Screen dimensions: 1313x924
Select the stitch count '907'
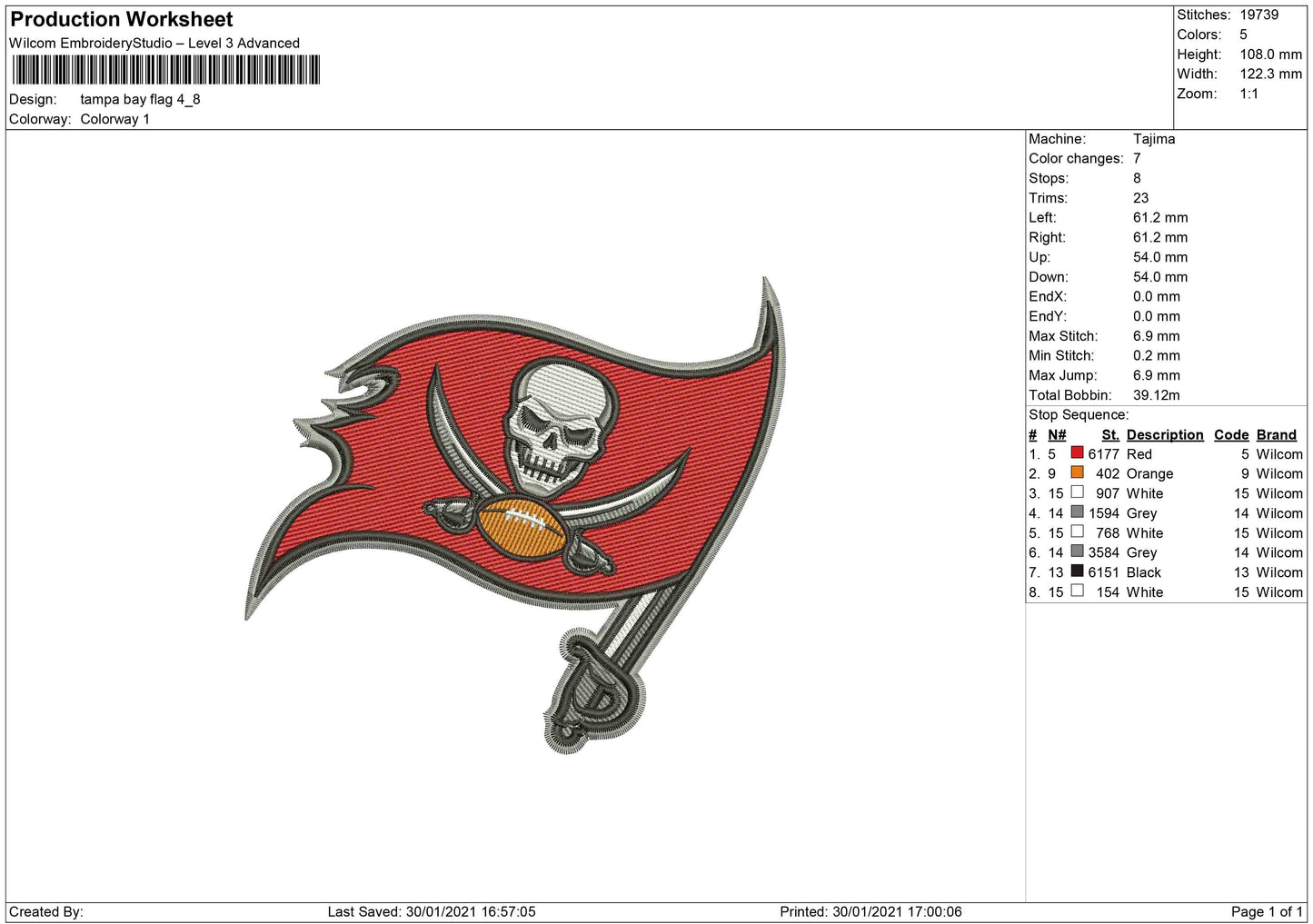[1108, 494]
